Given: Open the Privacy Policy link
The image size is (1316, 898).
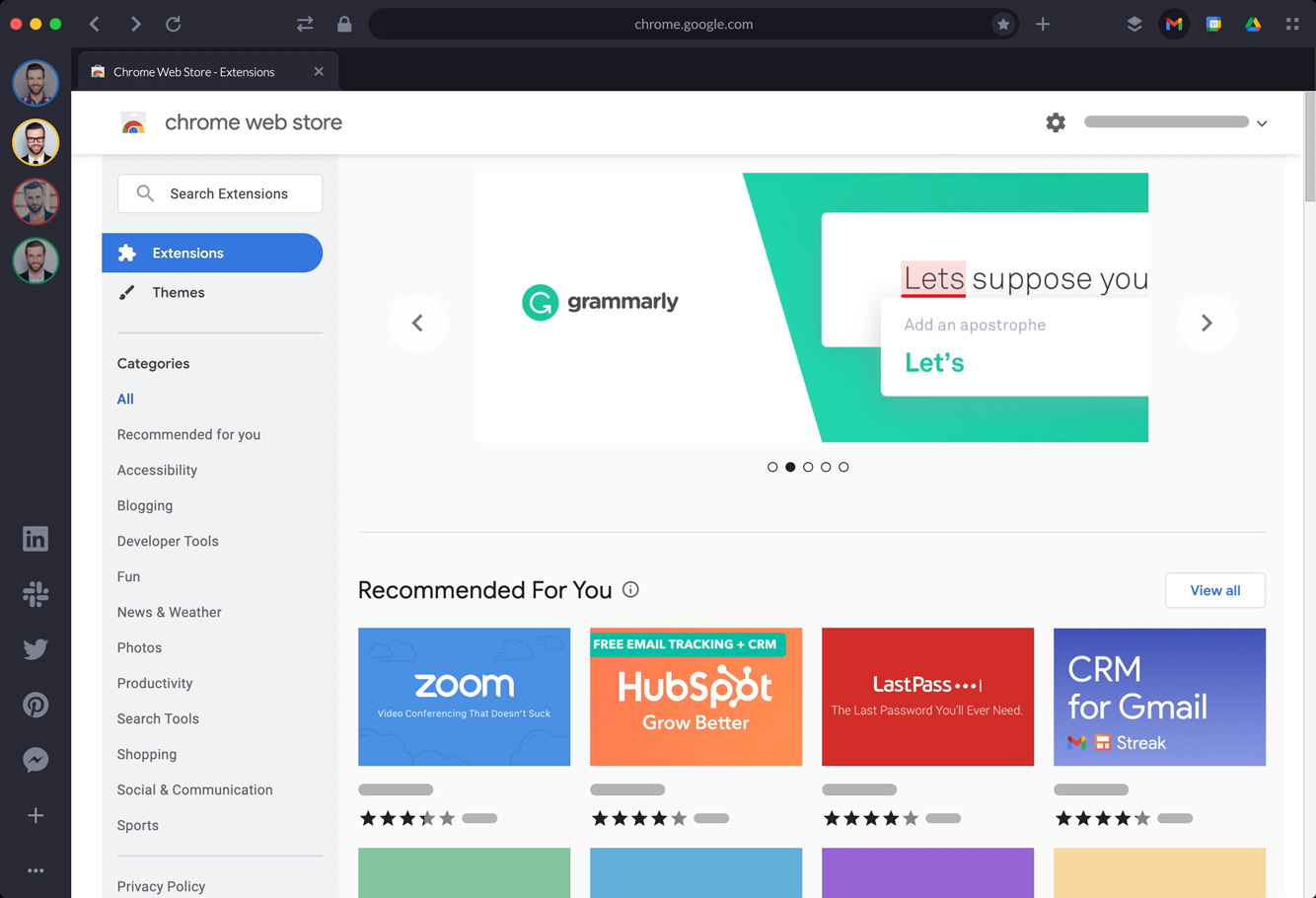Looking at the screenshot, I should coord(161,886).
